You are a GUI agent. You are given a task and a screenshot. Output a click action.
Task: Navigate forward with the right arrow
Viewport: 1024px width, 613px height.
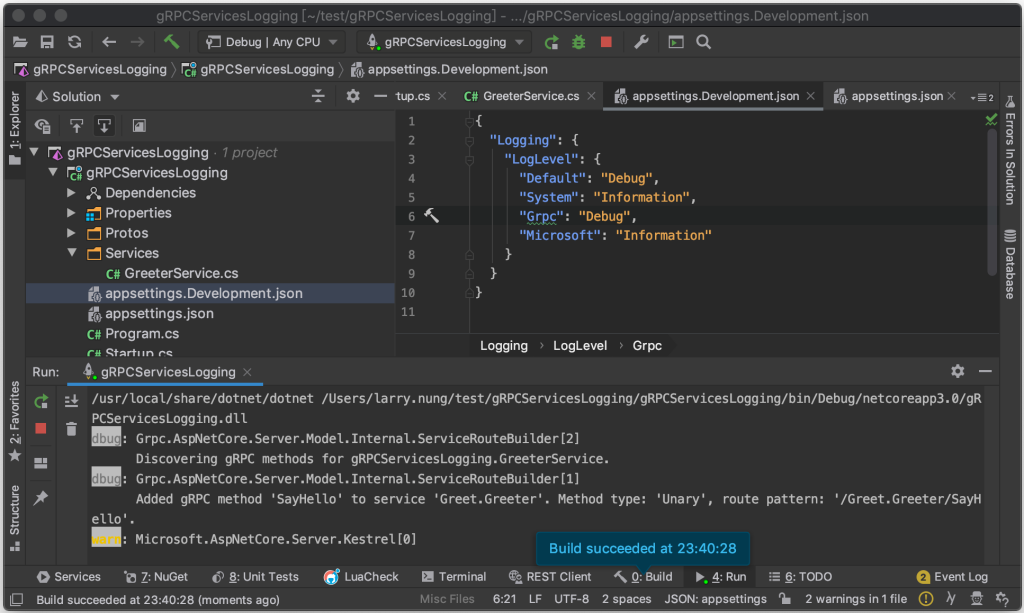click(137, 42)
